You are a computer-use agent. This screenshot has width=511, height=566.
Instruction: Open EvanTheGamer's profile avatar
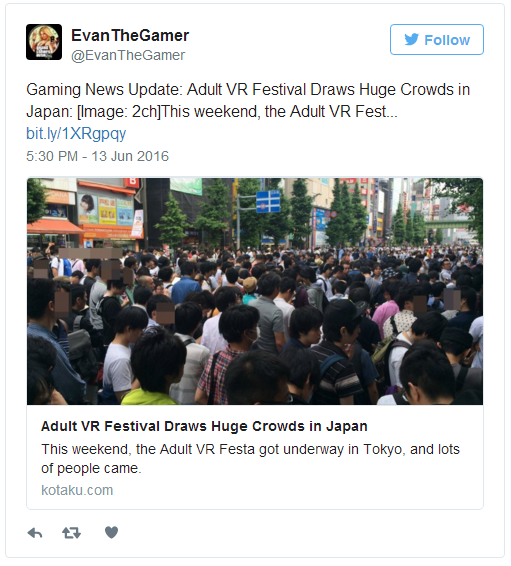click(44, 42)
